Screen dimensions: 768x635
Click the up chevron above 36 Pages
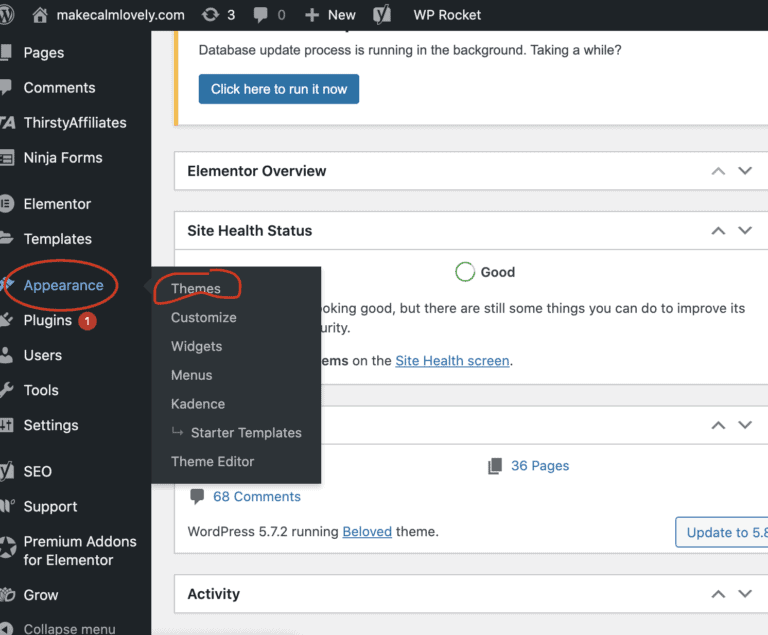(718, 425)
